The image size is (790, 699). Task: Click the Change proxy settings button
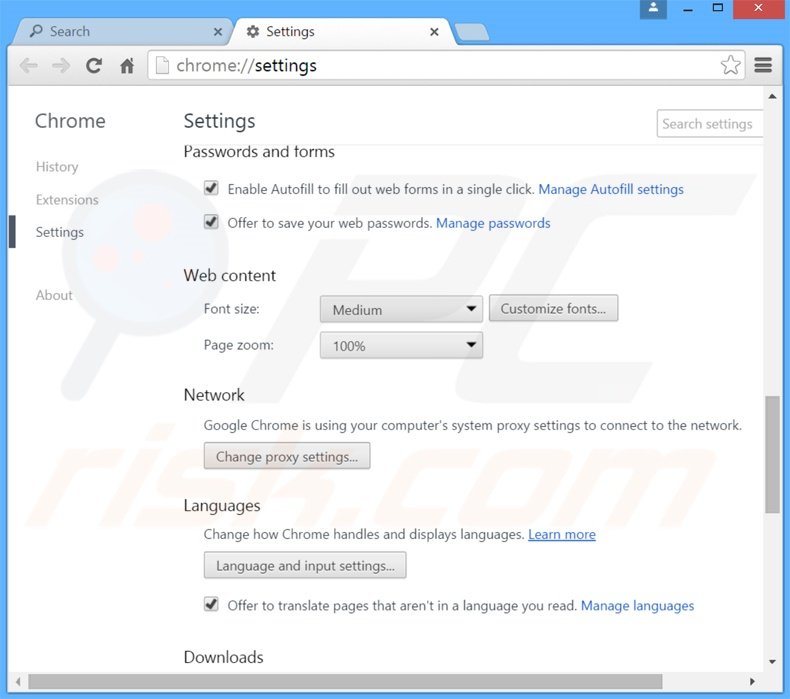pyautogui.click(x=287, y=456)
